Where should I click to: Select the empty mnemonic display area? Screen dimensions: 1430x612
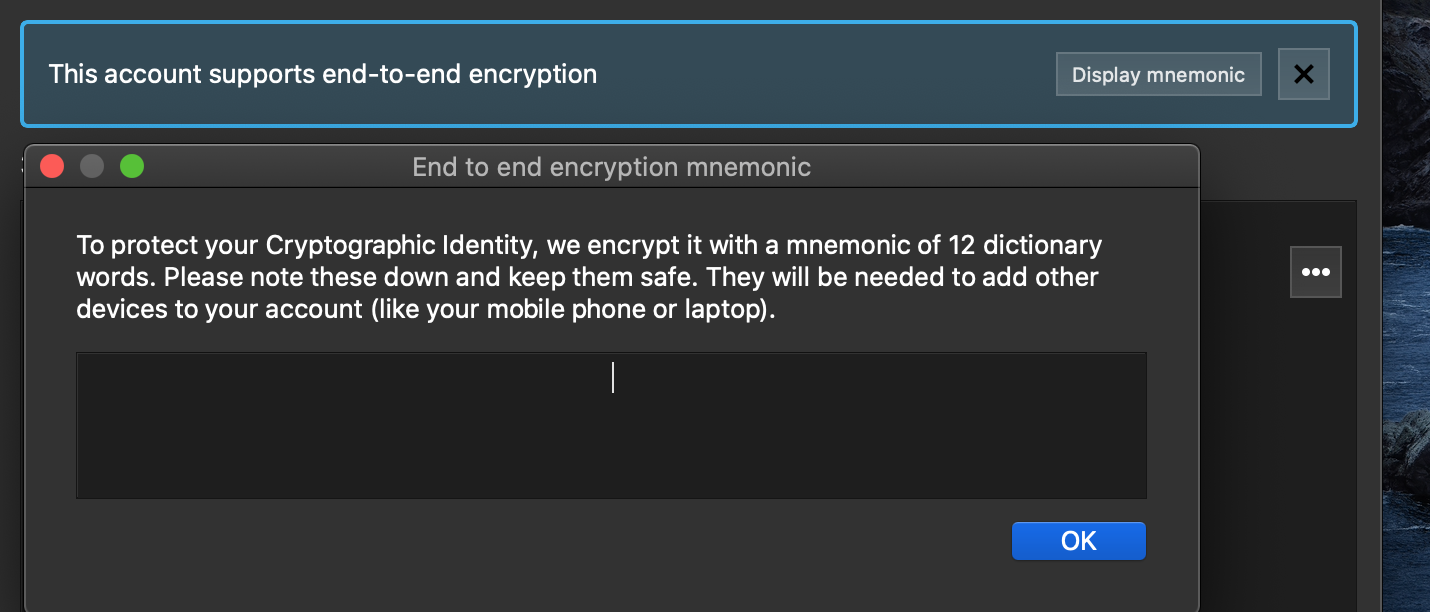(611, 424)
